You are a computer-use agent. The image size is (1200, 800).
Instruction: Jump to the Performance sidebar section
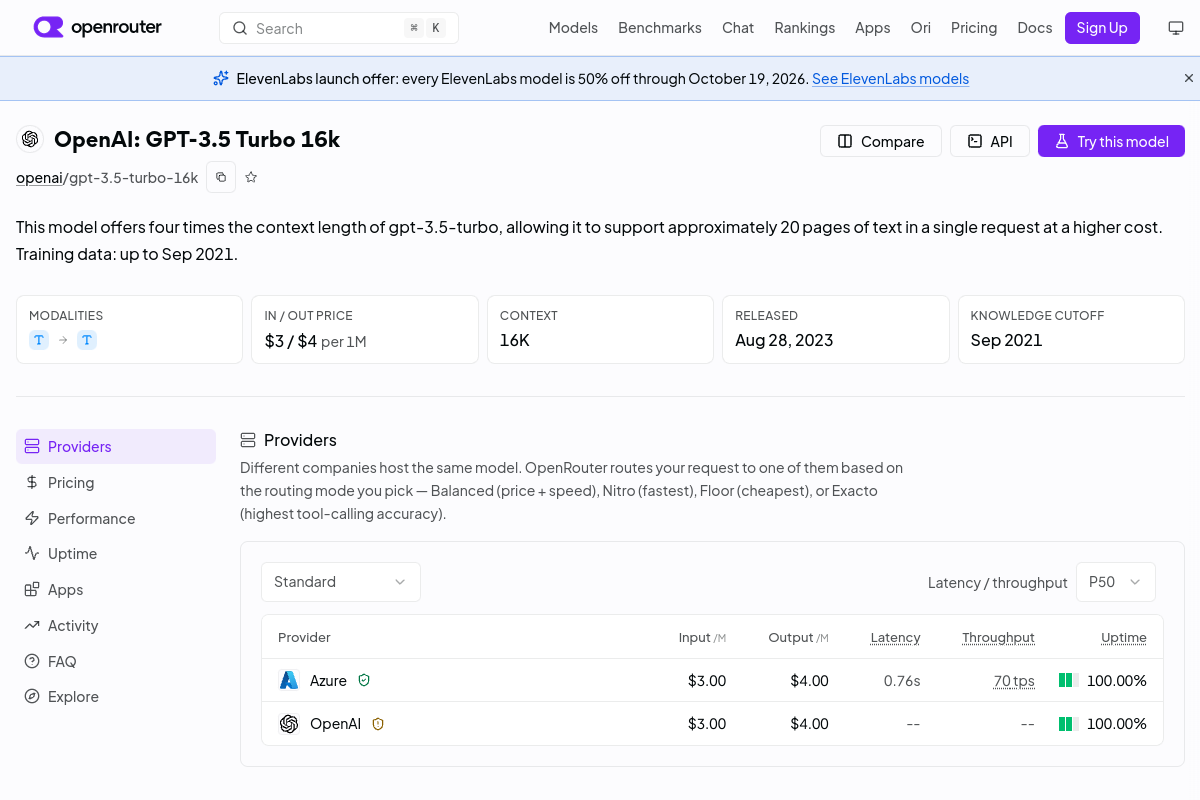coord(116,518)
